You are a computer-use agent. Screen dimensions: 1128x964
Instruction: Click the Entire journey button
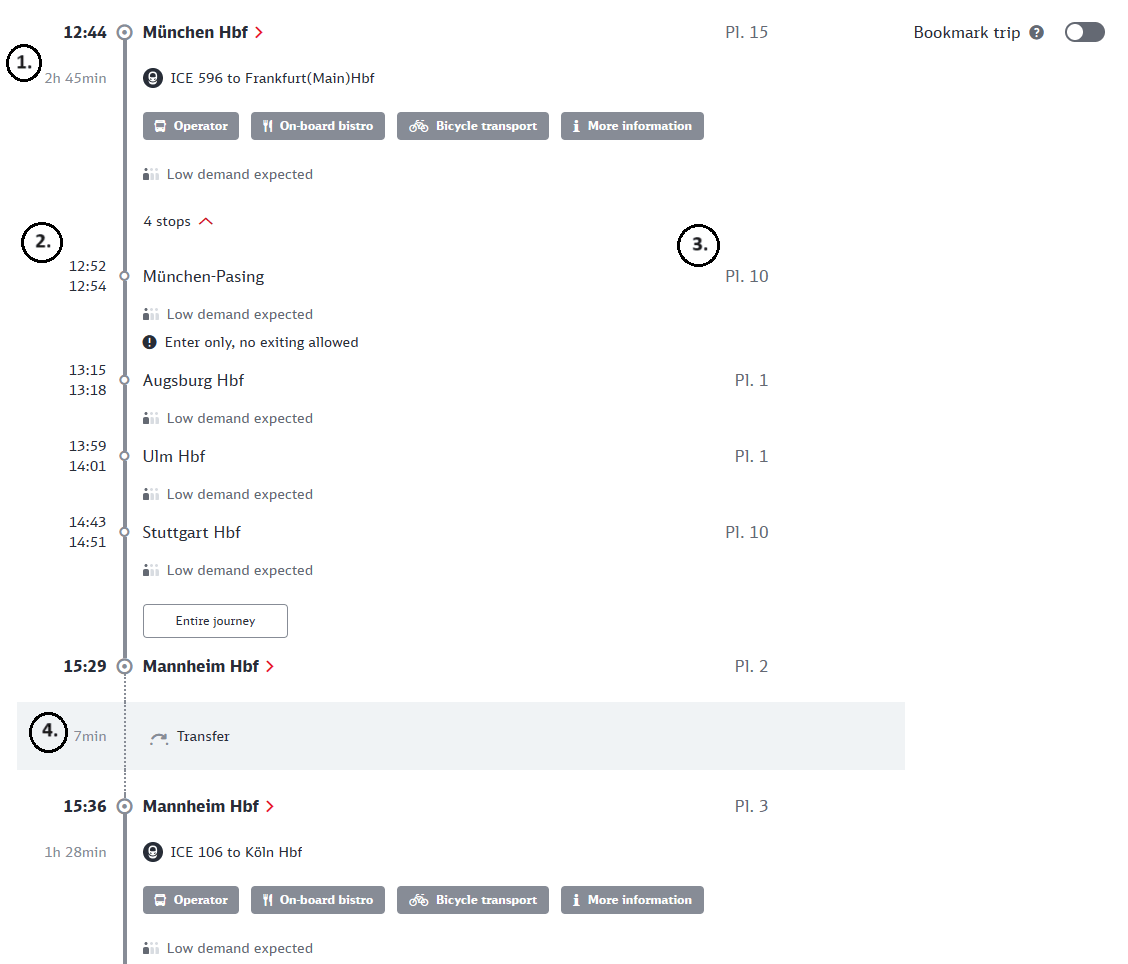[215, 621]
